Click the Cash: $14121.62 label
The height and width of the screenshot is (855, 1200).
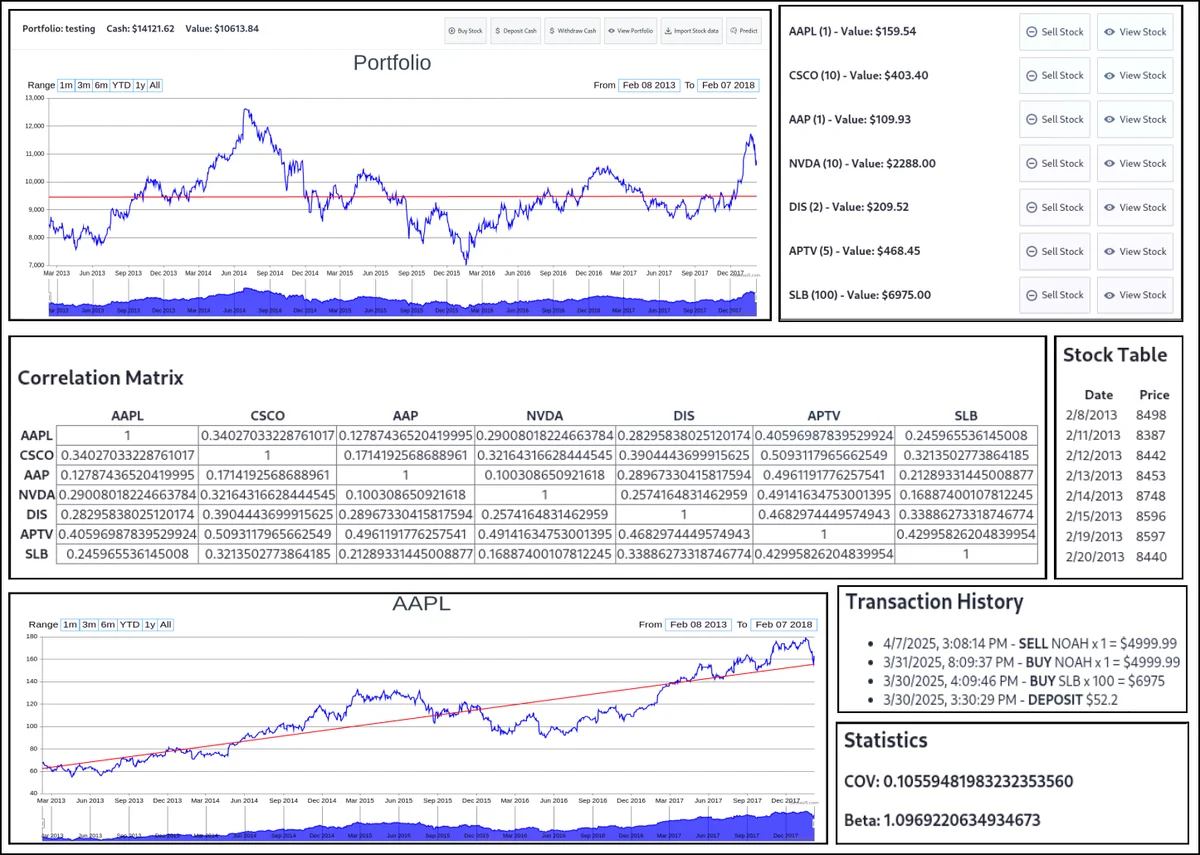coord(140,28)
